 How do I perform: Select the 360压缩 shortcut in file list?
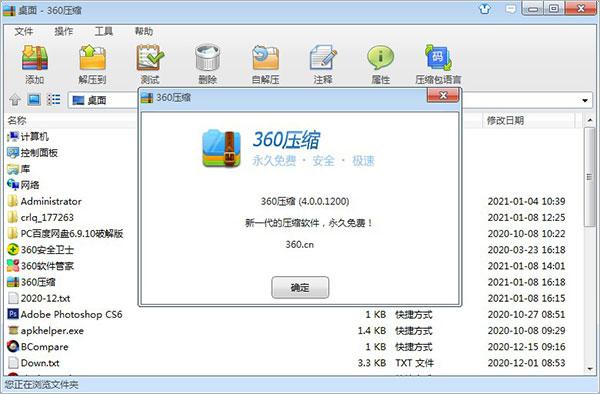[x=31, y=282]
